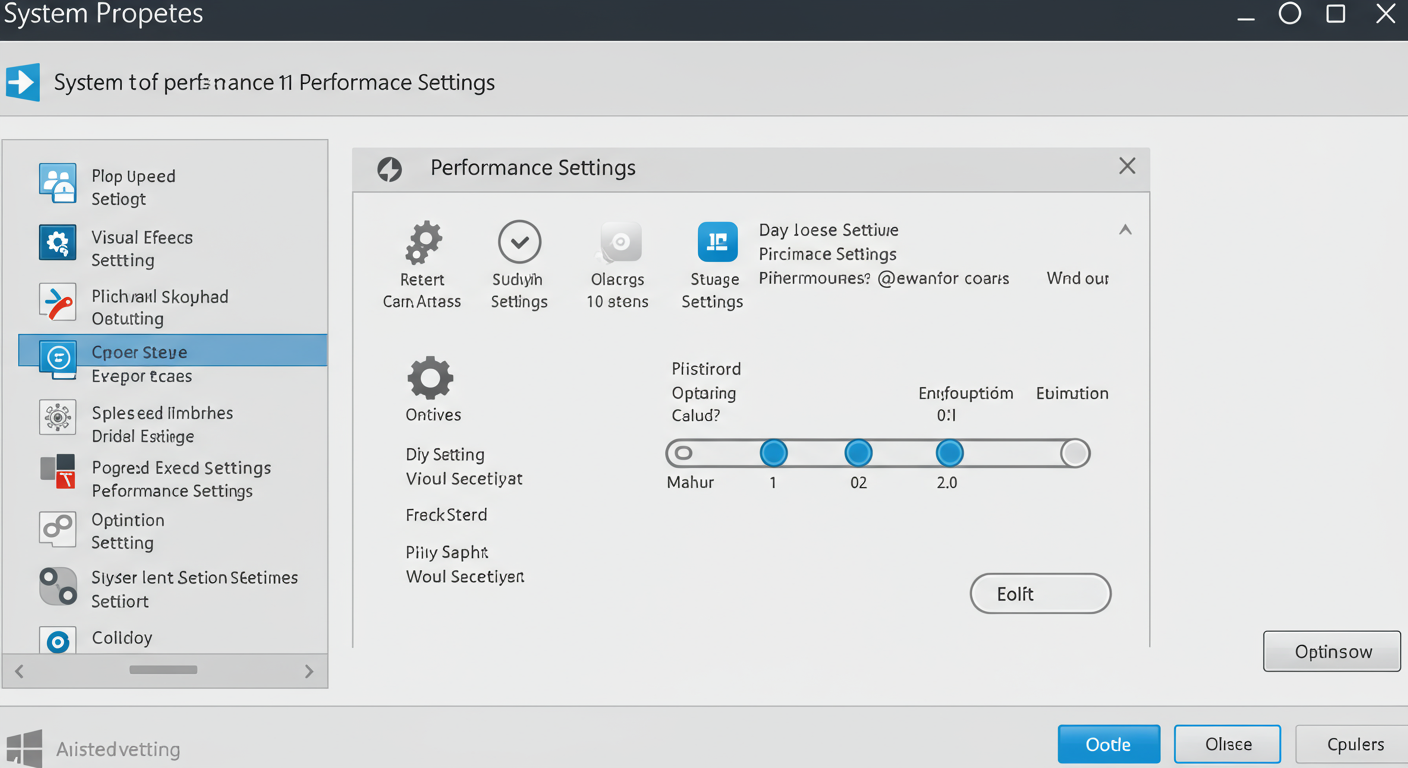Click the Piliy Sapht text
1408x768 pixels.
click(x=447, y=552)
